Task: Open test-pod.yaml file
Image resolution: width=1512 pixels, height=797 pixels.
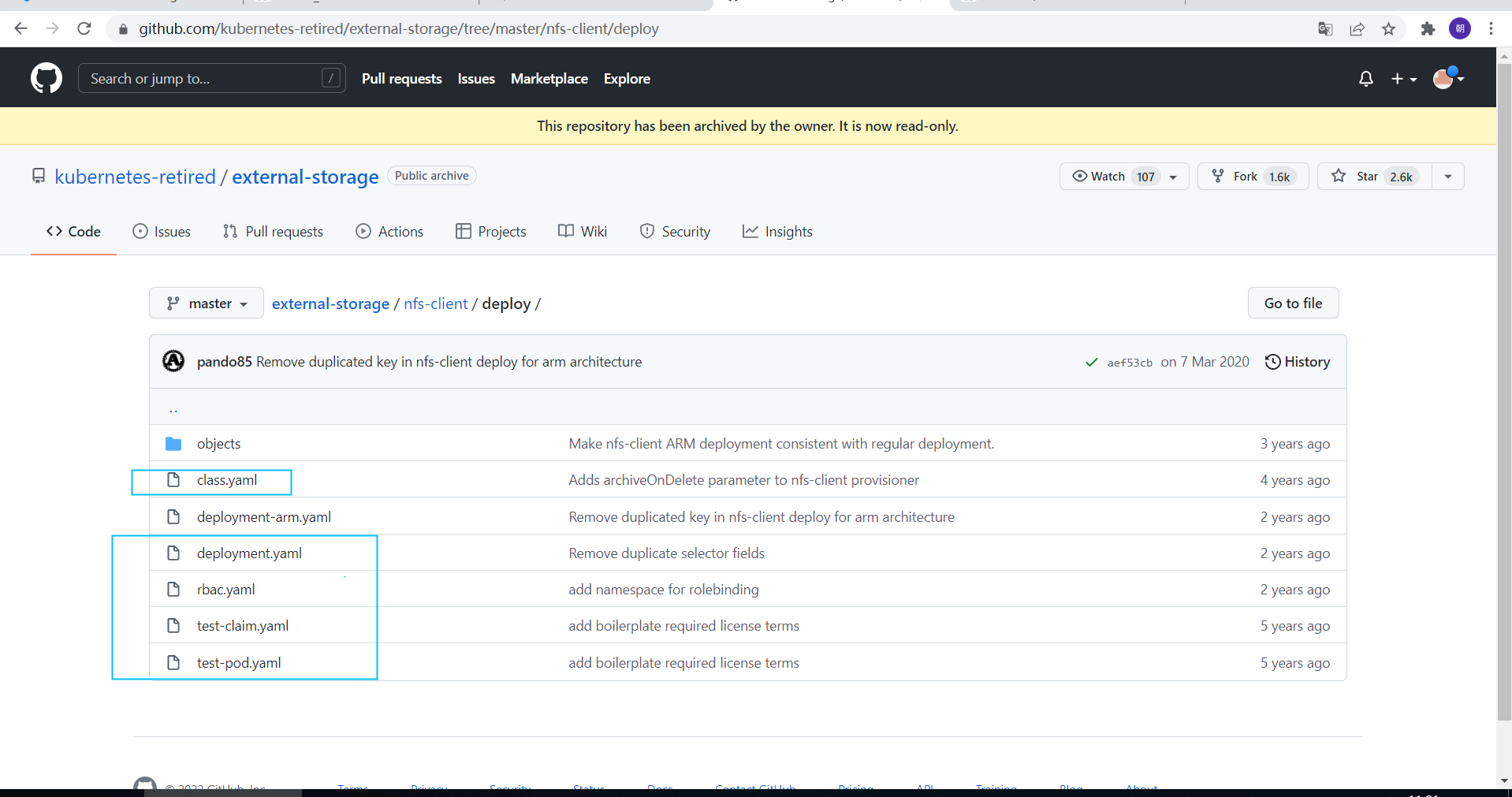Action: (239, 663)
